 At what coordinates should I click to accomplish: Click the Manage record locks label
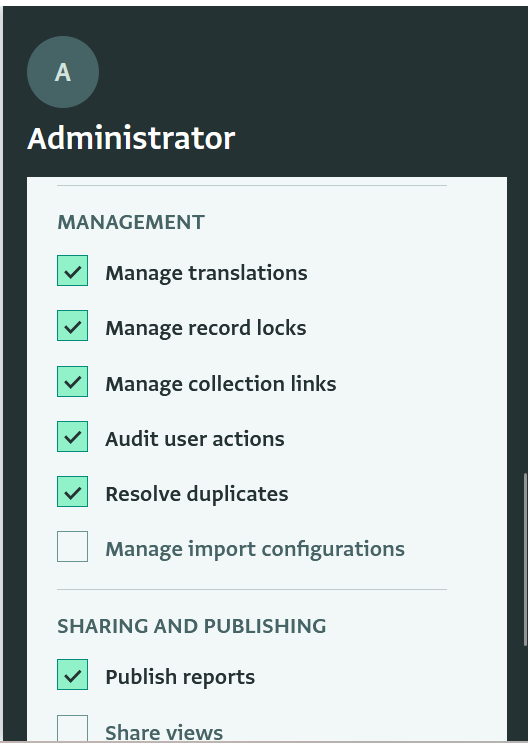tap(206, 328)
